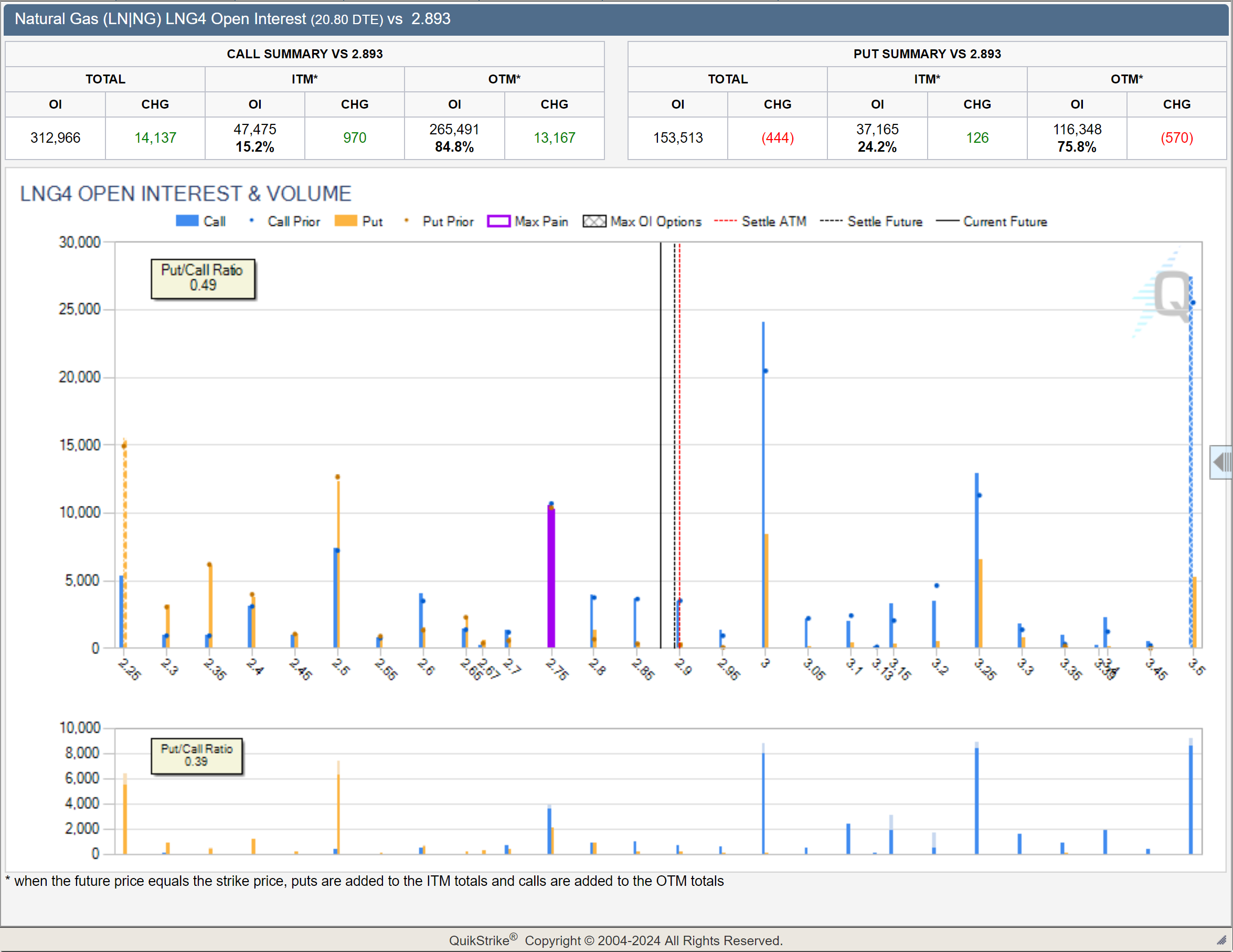Screen dimensions: 1233x952
Task: Click the CALL SUMMARY VS 2.893 header
Action: (x=304, y=54)
